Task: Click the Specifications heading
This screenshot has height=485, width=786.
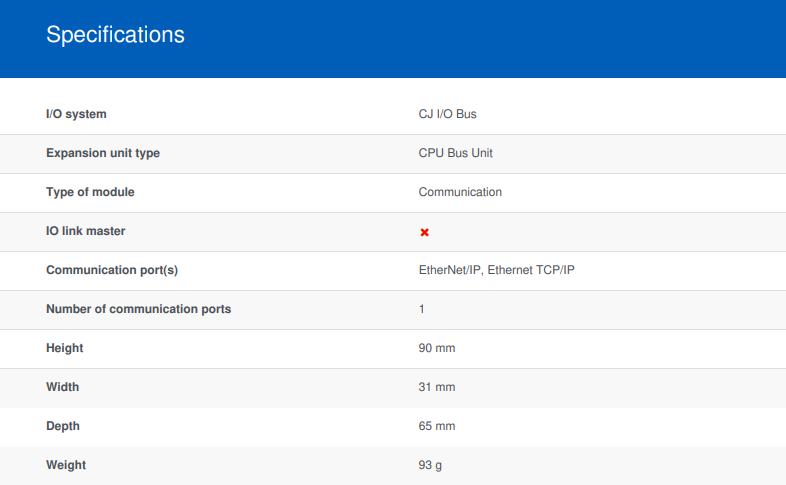Action: (115, 35)
